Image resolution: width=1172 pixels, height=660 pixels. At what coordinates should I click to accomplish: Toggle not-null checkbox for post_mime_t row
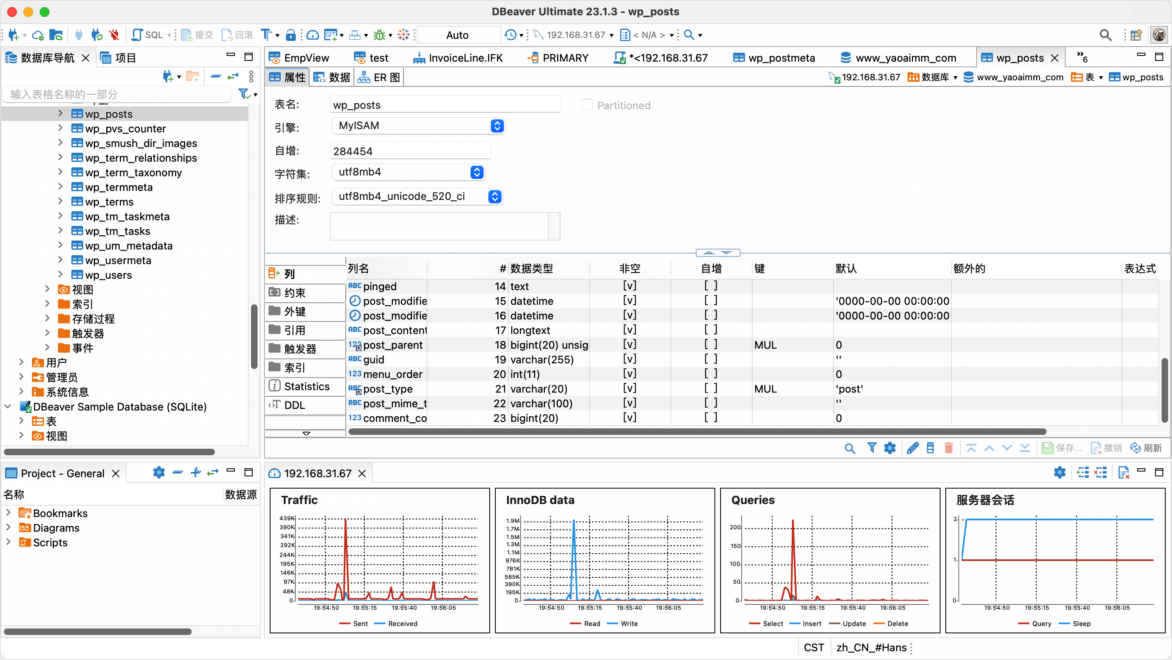pyautogui.click(x=630, y=403)
